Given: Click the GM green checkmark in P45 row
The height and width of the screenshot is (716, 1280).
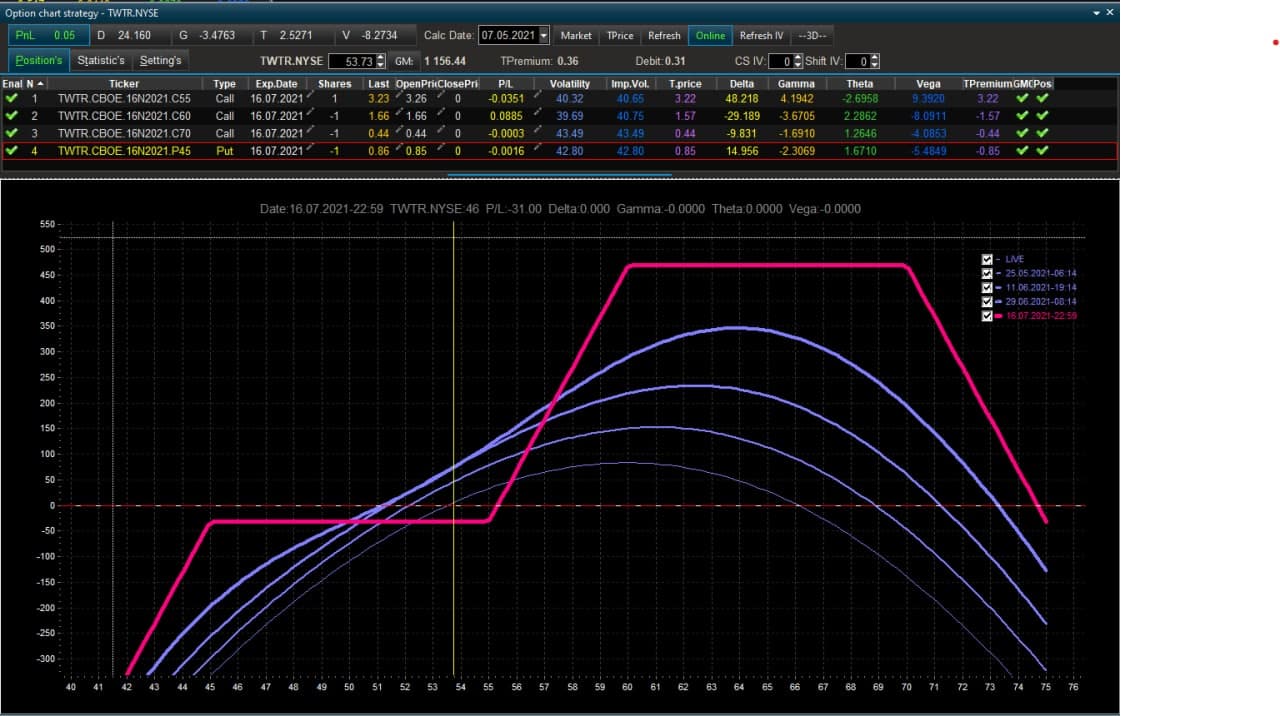Looking at the screenshot, I should [x=1023, y=150].
